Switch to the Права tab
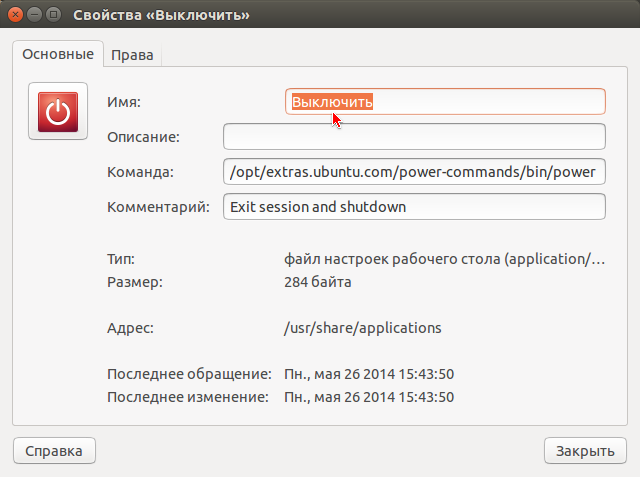640x477 pixels. point(132,55)
